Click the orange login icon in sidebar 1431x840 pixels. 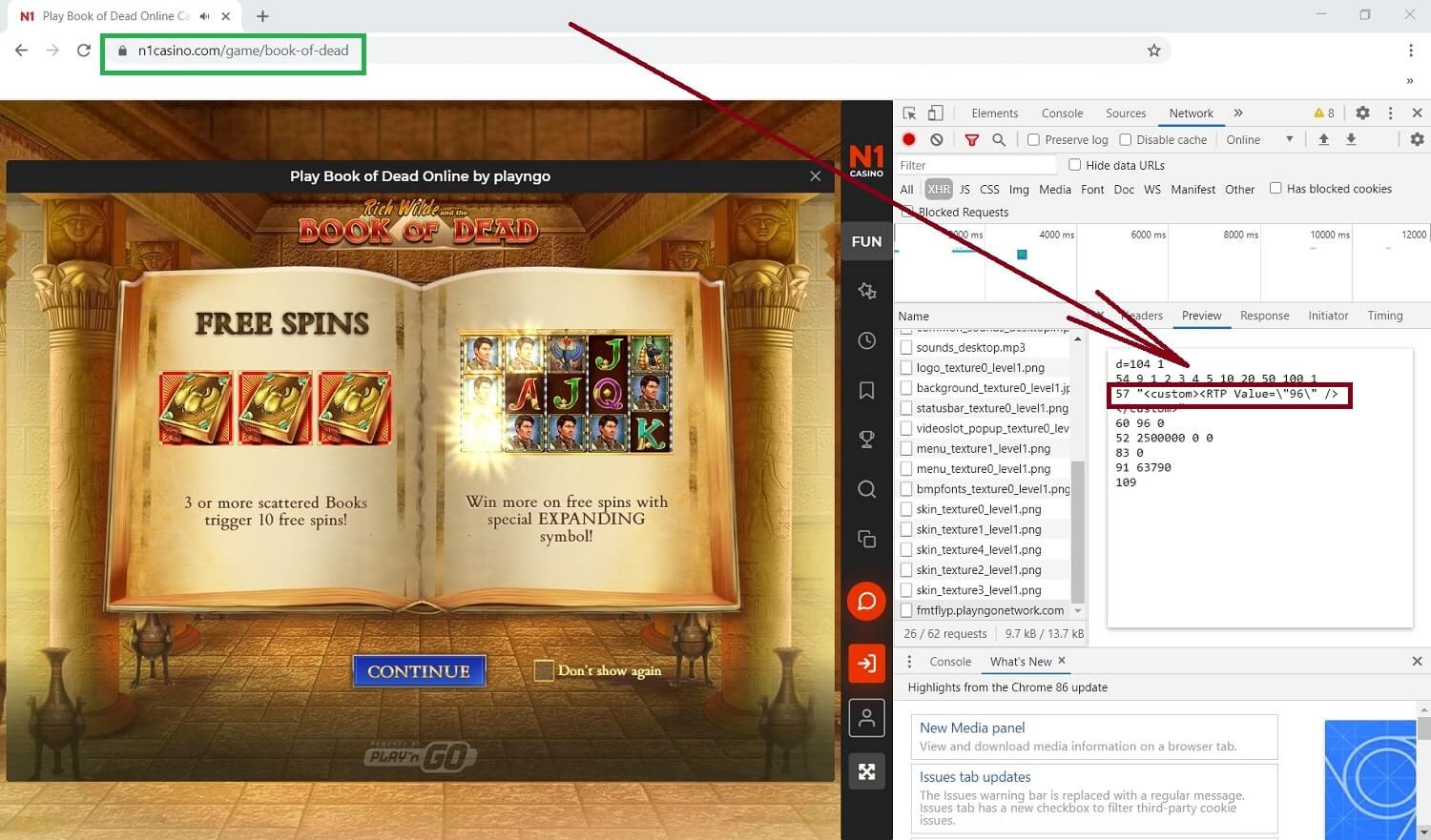866,663
